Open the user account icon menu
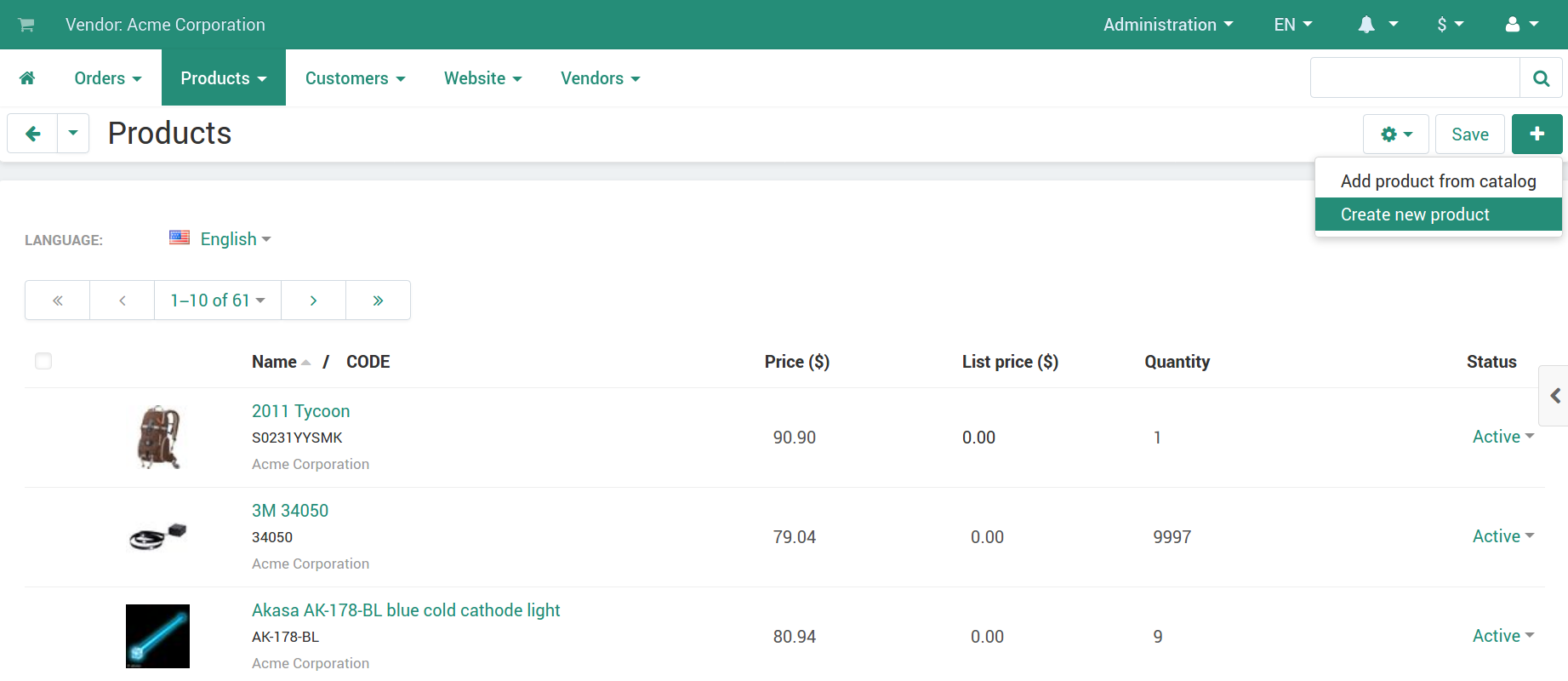1568x681 pixels. pyautogui.click(x=1522, y=25)
